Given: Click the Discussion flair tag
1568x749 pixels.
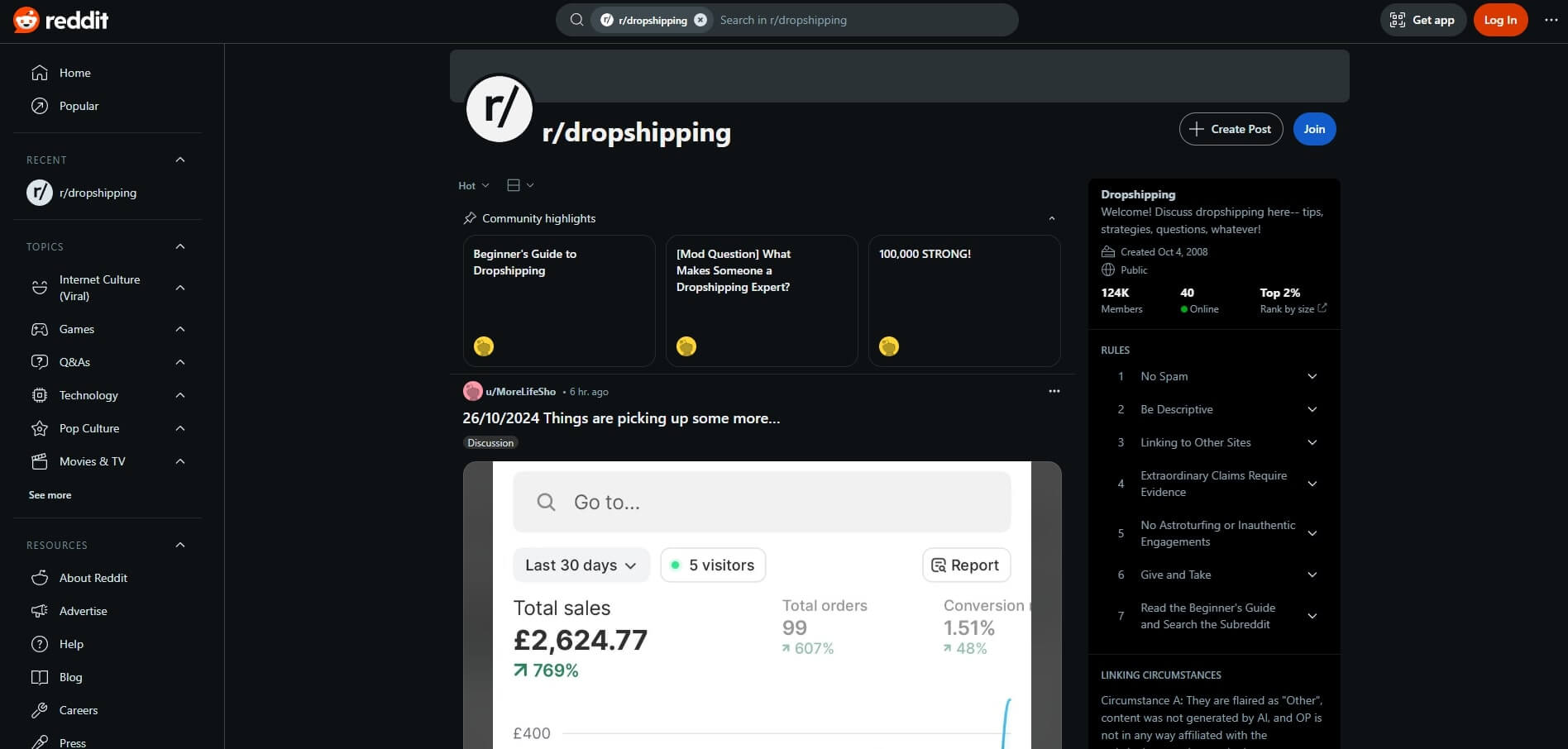Looking at the screenshot, I should [490, 443].
